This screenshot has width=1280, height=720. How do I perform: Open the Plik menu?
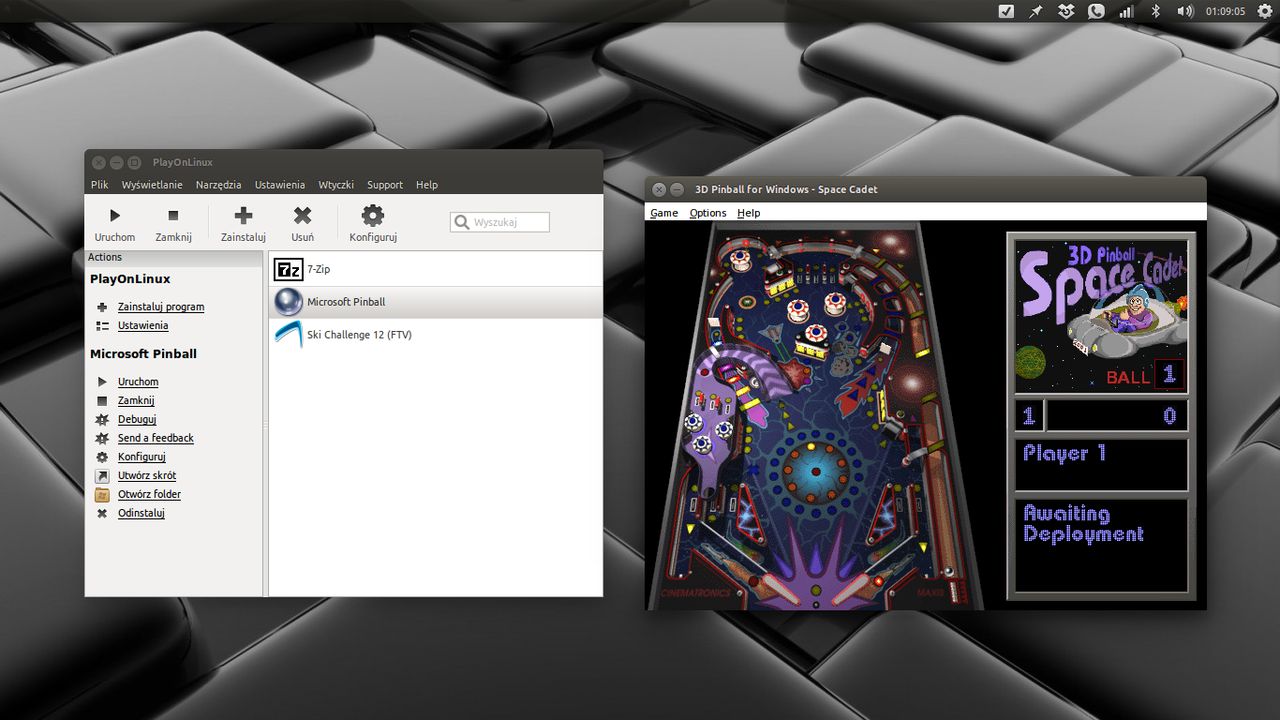click(99, 185)
